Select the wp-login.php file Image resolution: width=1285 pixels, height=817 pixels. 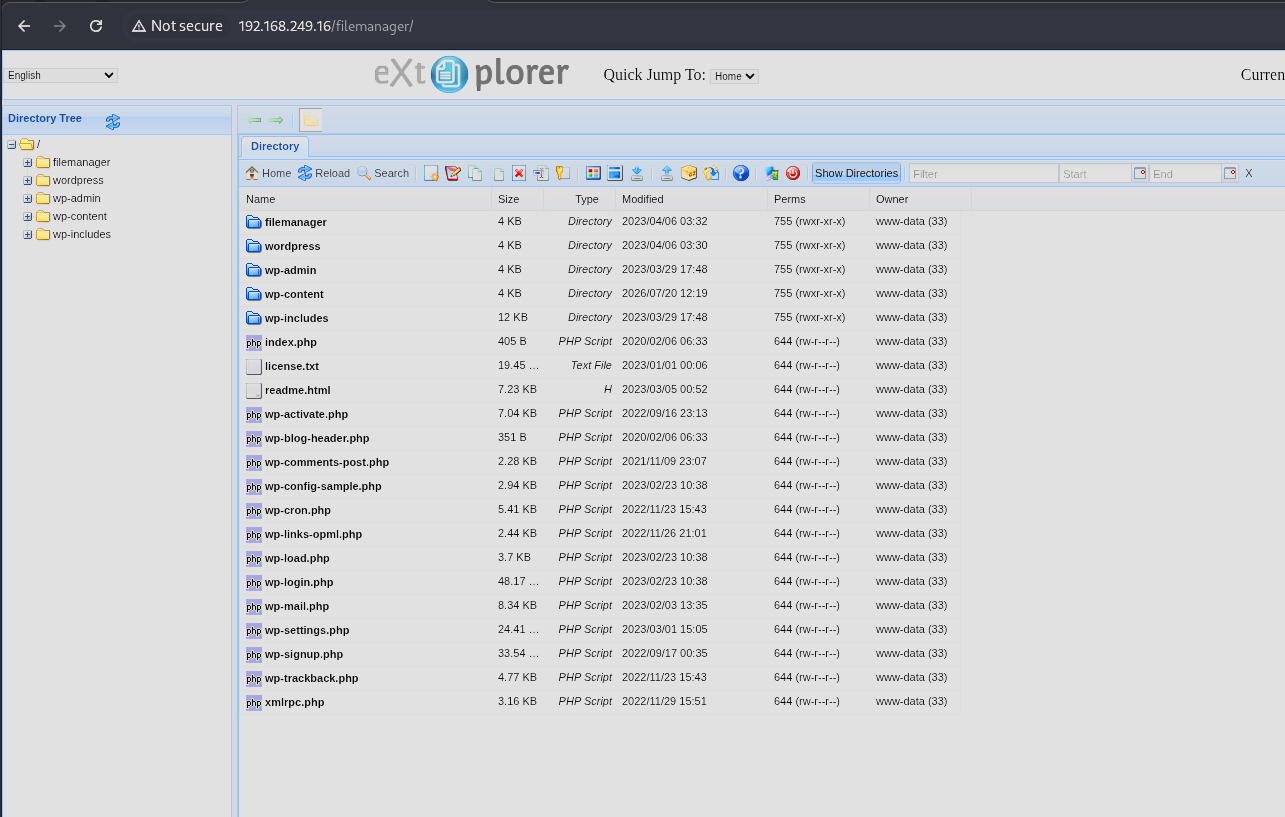(x=600, y=582)
